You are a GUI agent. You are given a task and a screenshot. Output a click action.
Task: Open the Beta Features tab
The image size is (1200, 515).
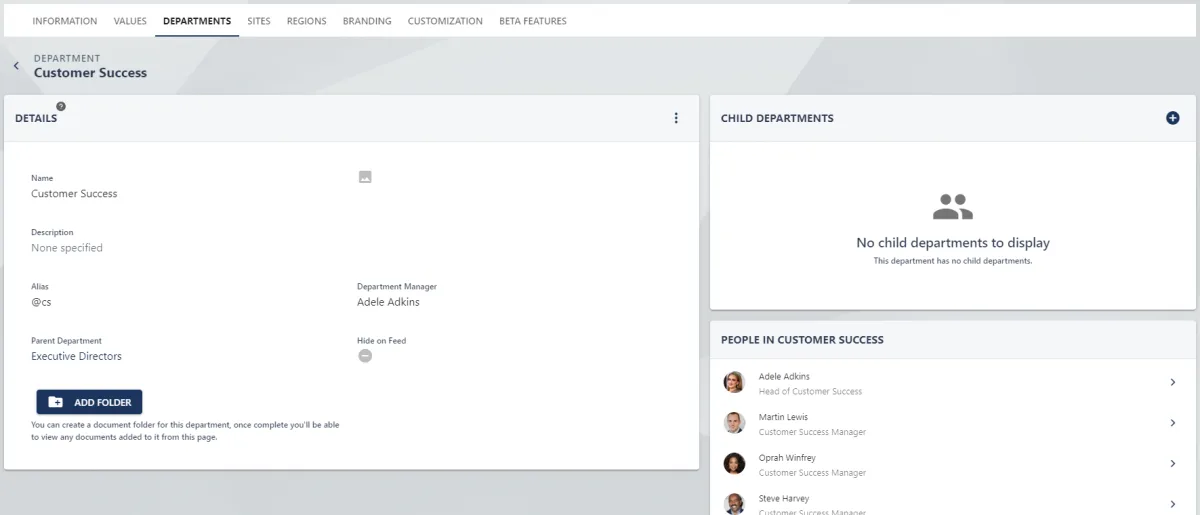533,21
